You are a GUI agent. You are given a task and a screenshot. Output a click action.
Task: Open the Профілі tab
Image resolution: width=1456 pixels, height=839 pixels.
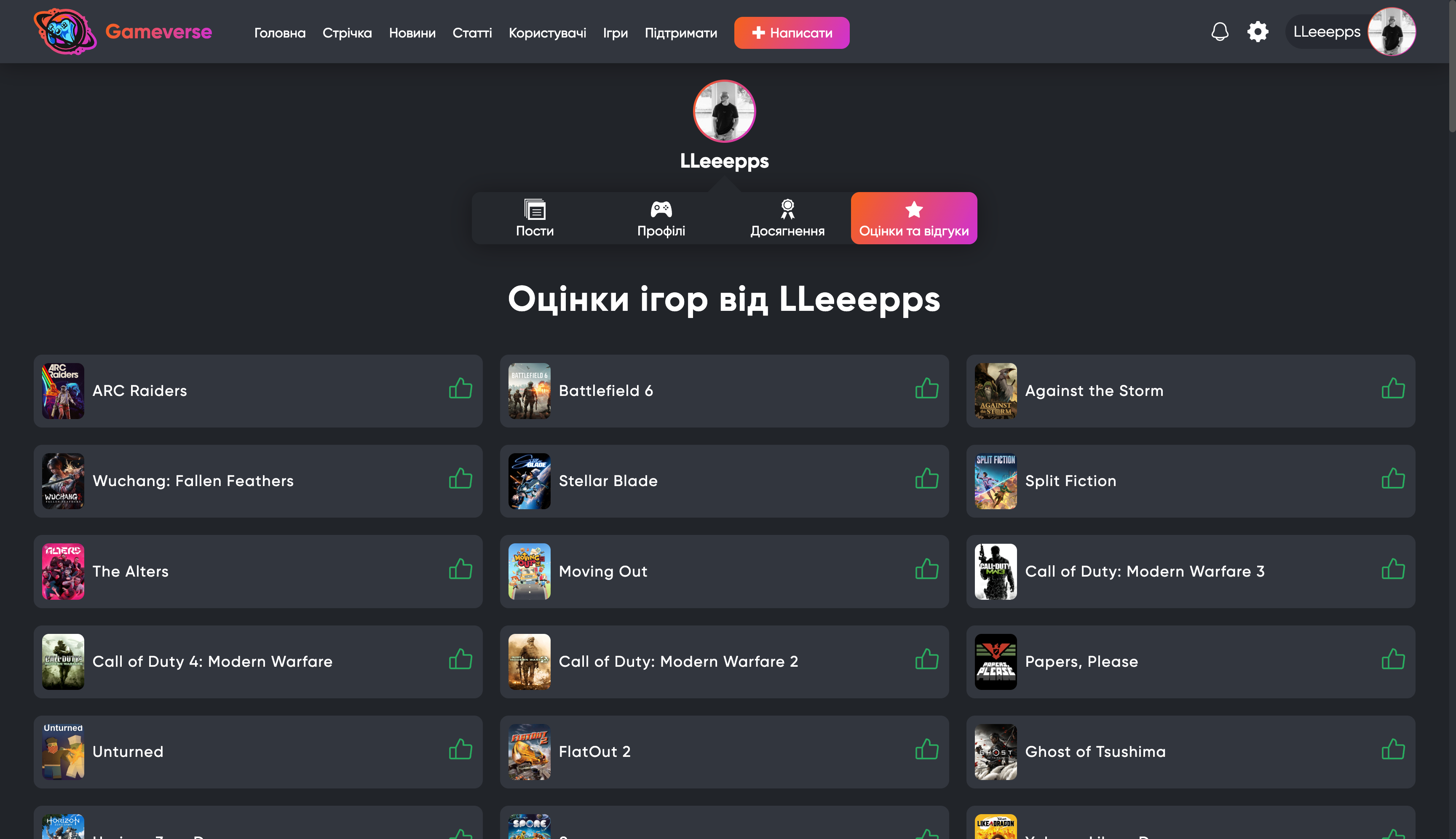click(x=661, y=219)
